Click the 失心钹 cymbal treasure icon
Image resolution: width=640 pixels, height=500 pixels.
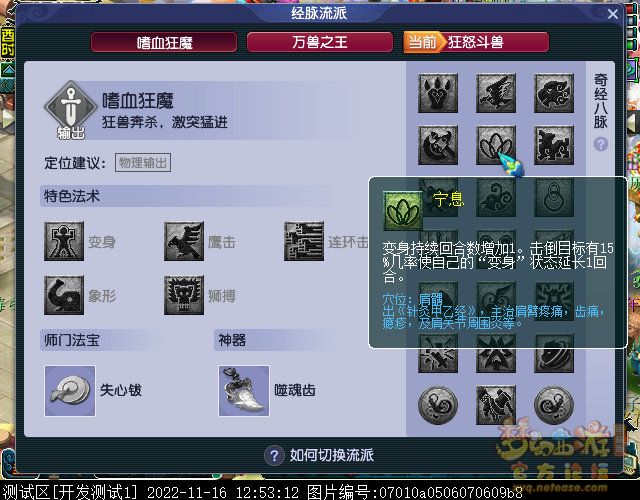70,391
